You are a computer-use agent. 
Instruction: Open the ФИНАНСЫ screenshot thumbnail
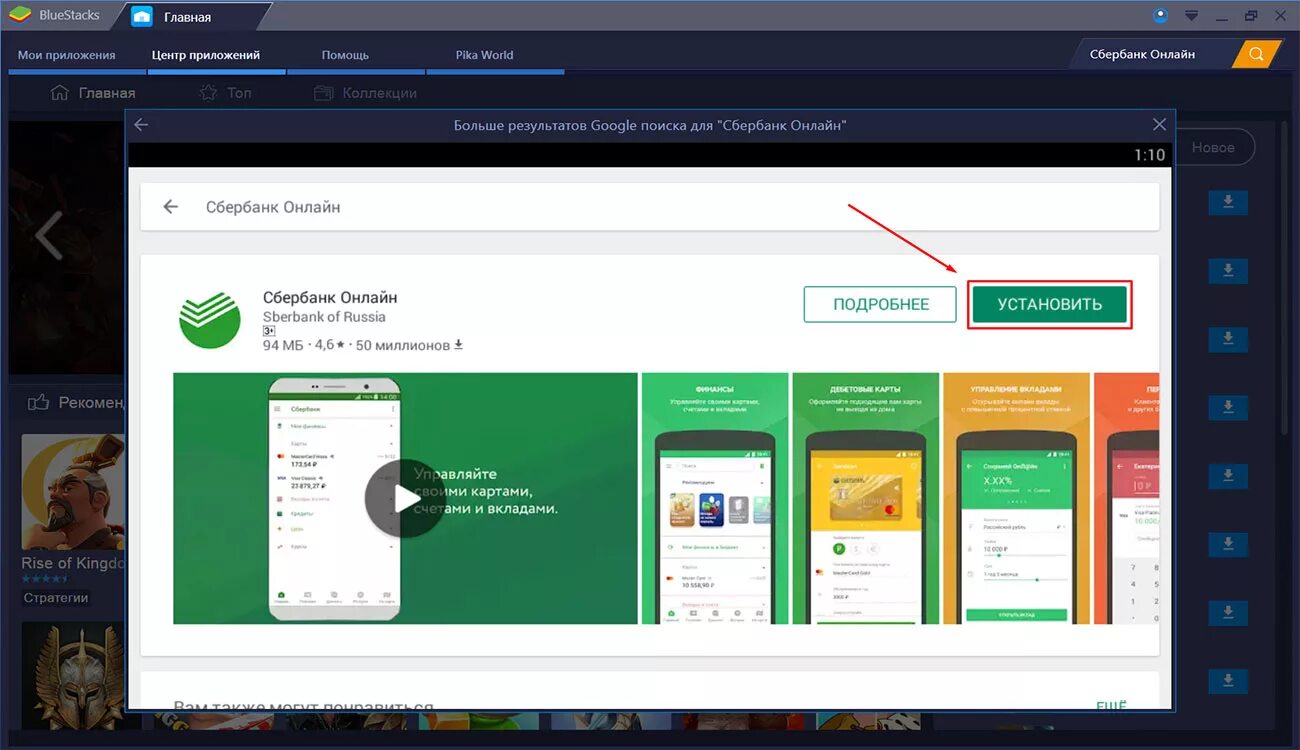[x=715, y=498]
